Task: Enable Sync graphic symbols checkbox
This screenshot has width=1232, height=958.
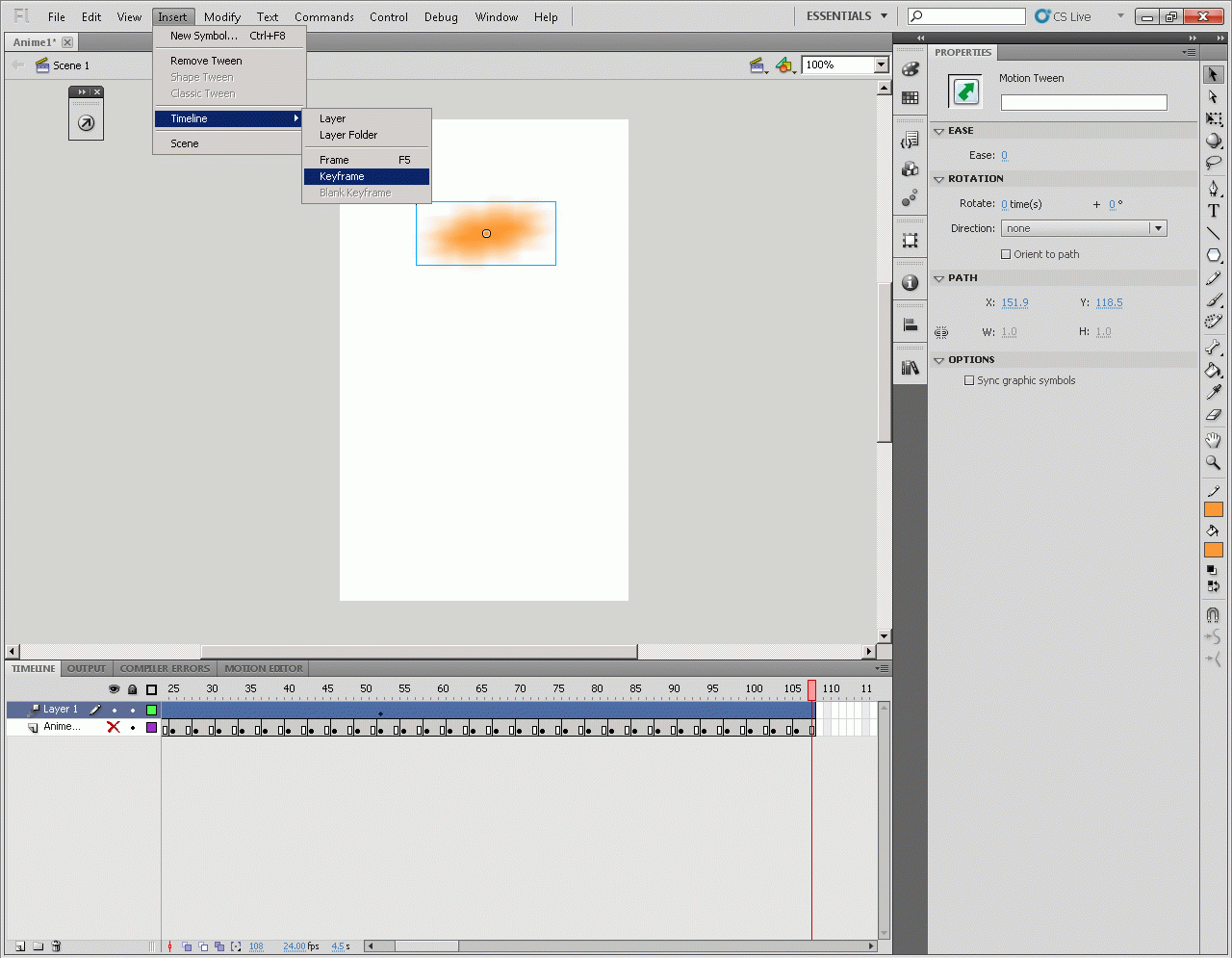Action: pos(969,380)
